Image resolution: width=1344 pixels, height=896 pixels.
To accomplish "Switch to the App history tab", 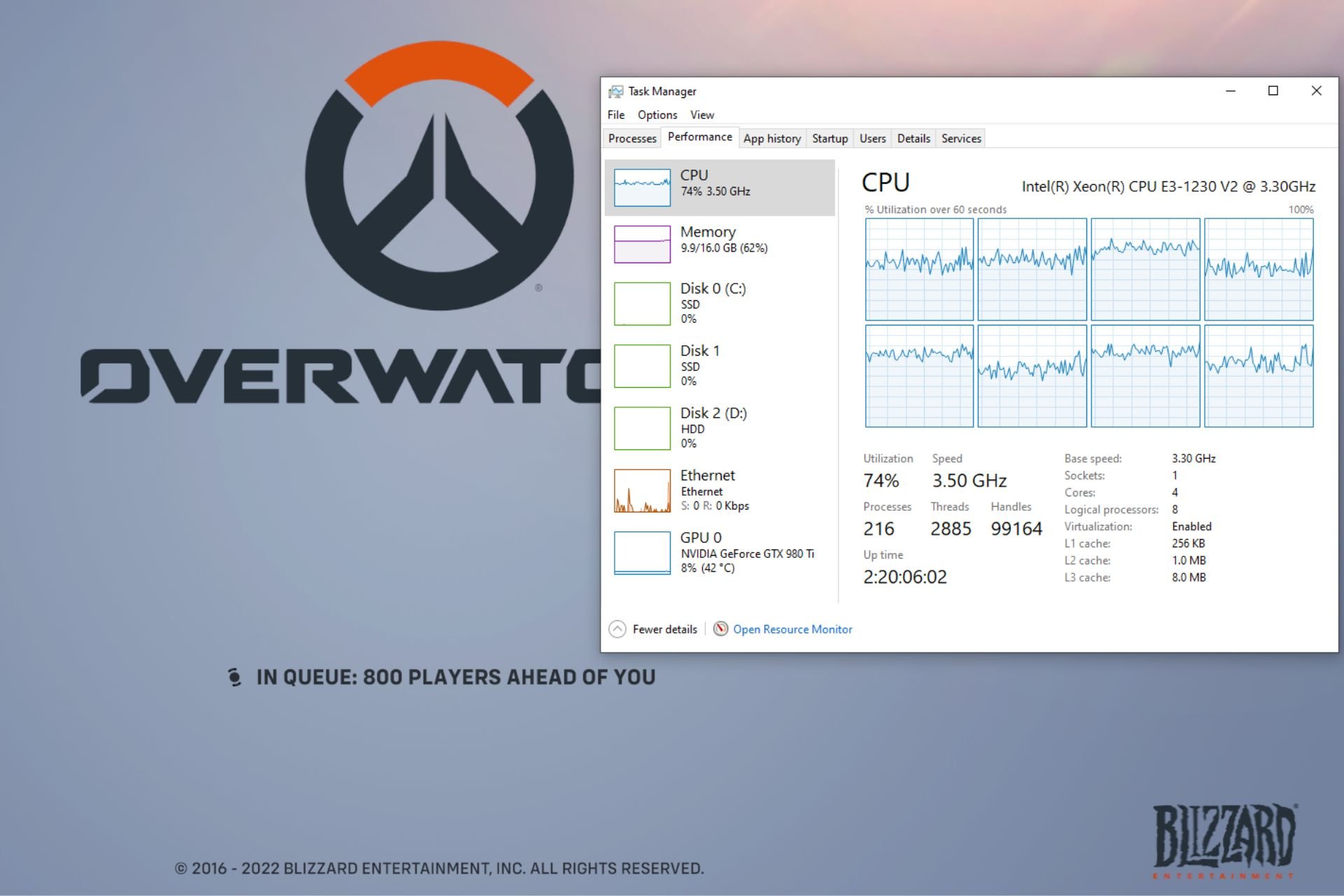I will pyautogui.click(x=772, y=139).
